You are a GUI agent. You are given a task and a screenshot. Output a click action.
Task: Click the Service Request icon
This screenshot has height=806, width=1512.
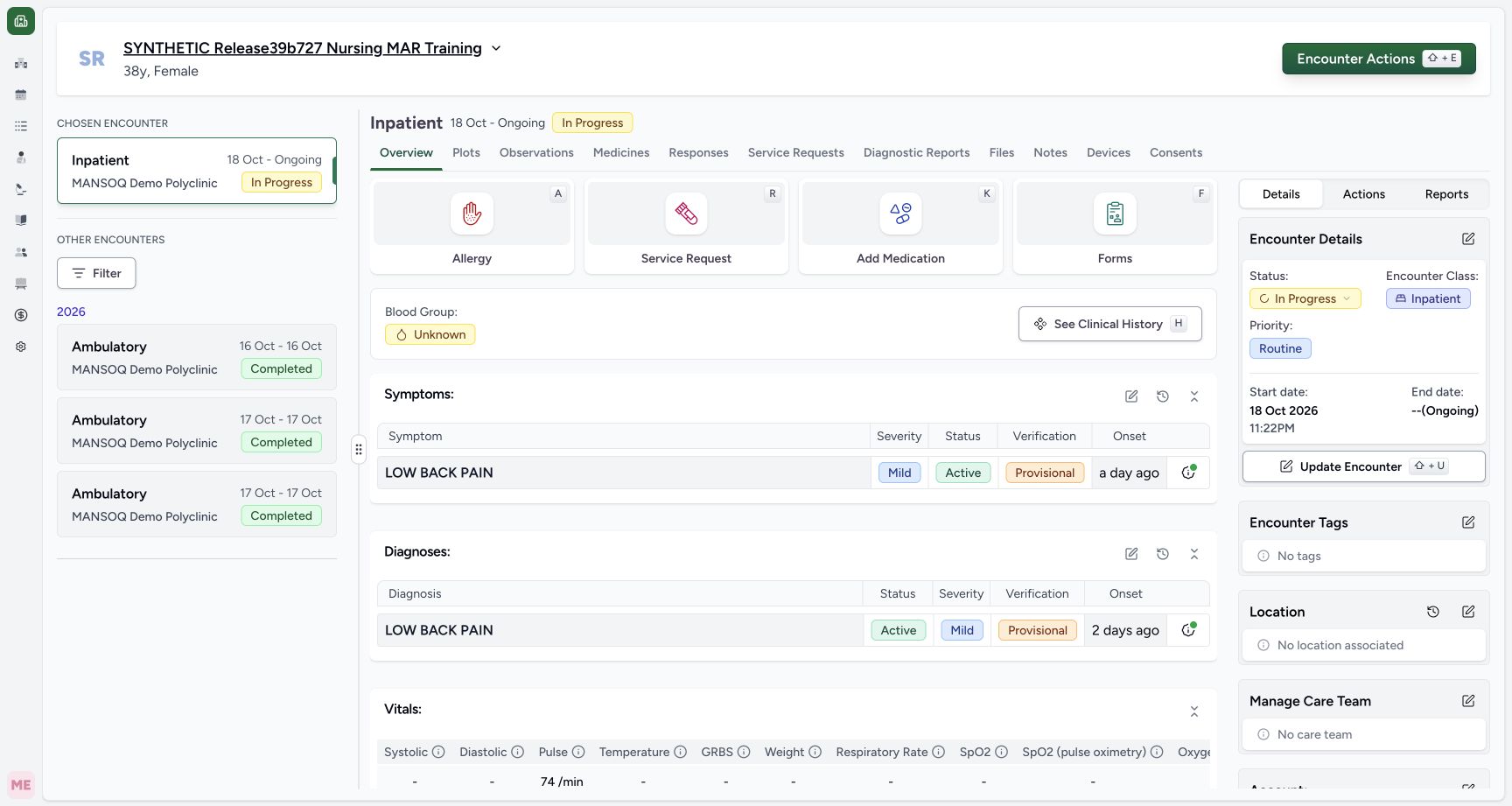pyautogui.click(x=686, y=214)
